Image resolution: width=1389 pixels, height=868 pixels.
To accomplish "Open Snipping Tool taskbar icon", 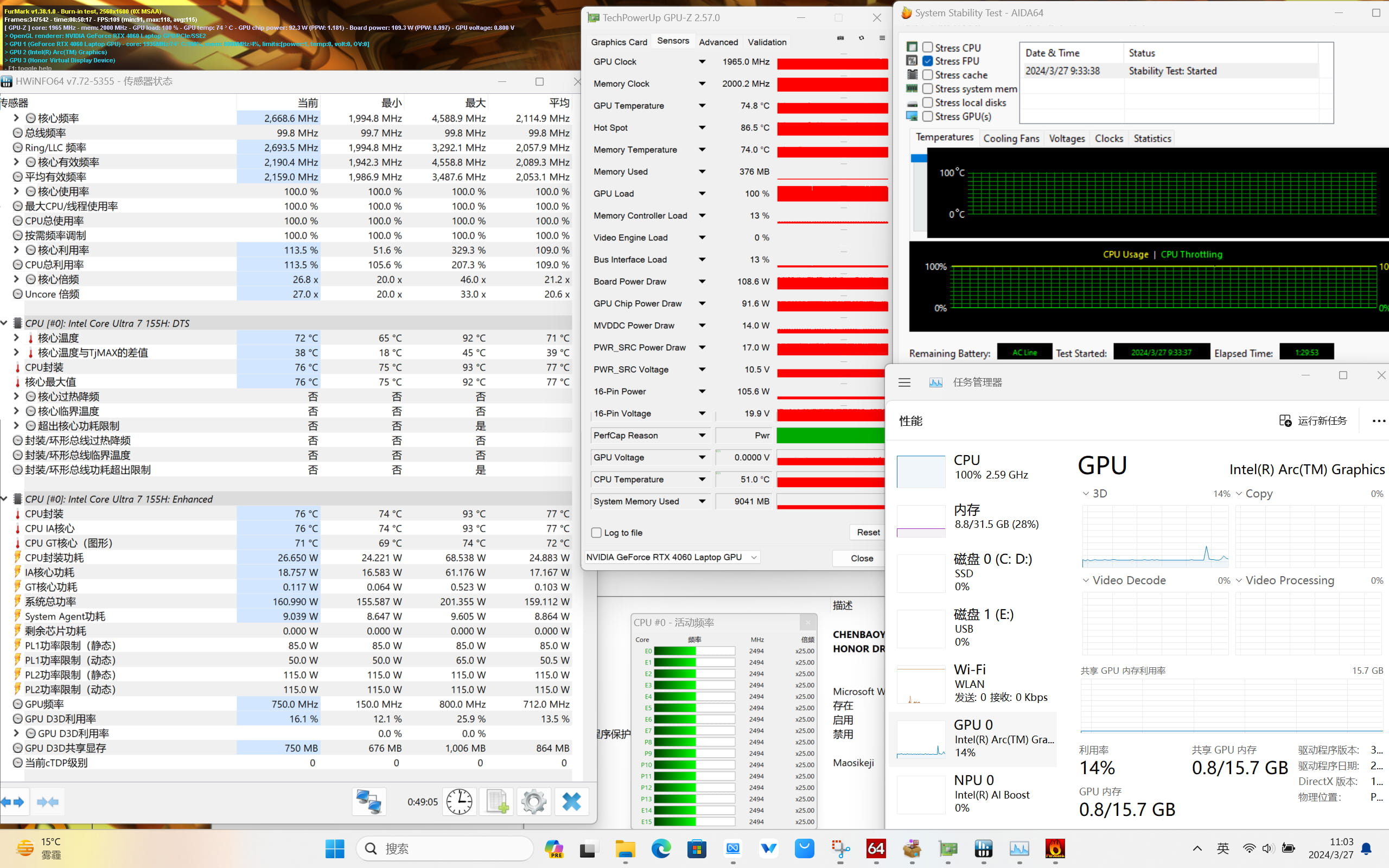I will pyautogui.click(x=840, y=848).
